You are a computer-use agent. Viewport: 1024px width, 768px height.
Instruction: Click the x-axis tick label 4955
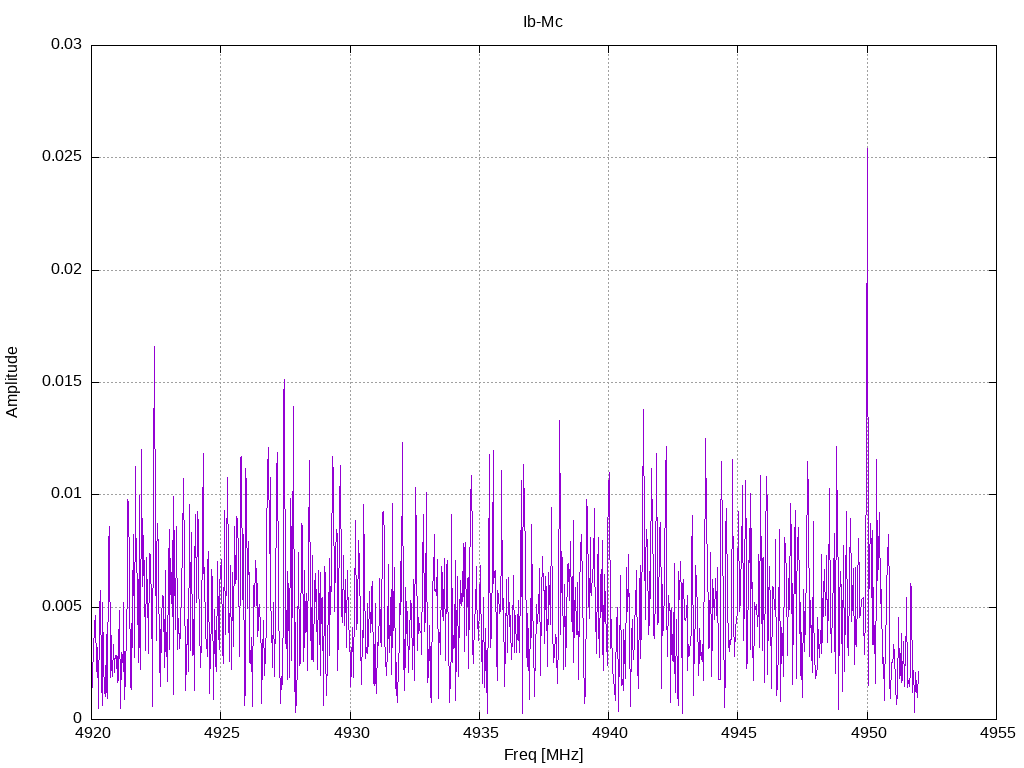[997, 733]
